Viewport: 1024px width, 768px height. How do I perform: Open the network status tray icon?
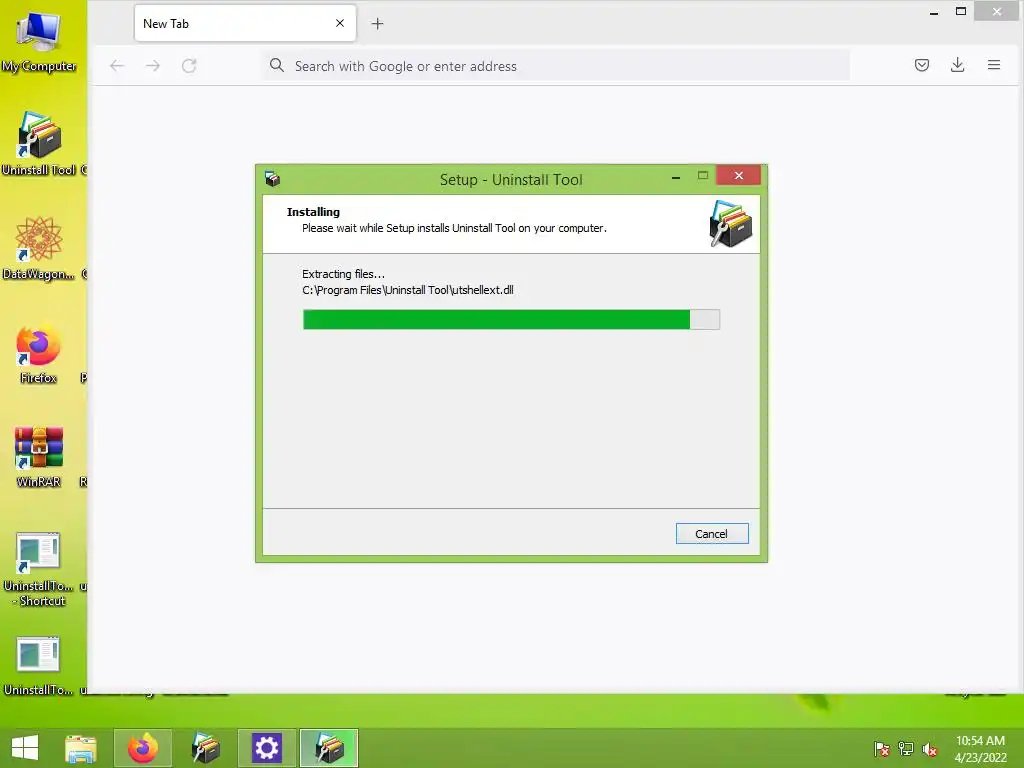click(x=906, y=749)
